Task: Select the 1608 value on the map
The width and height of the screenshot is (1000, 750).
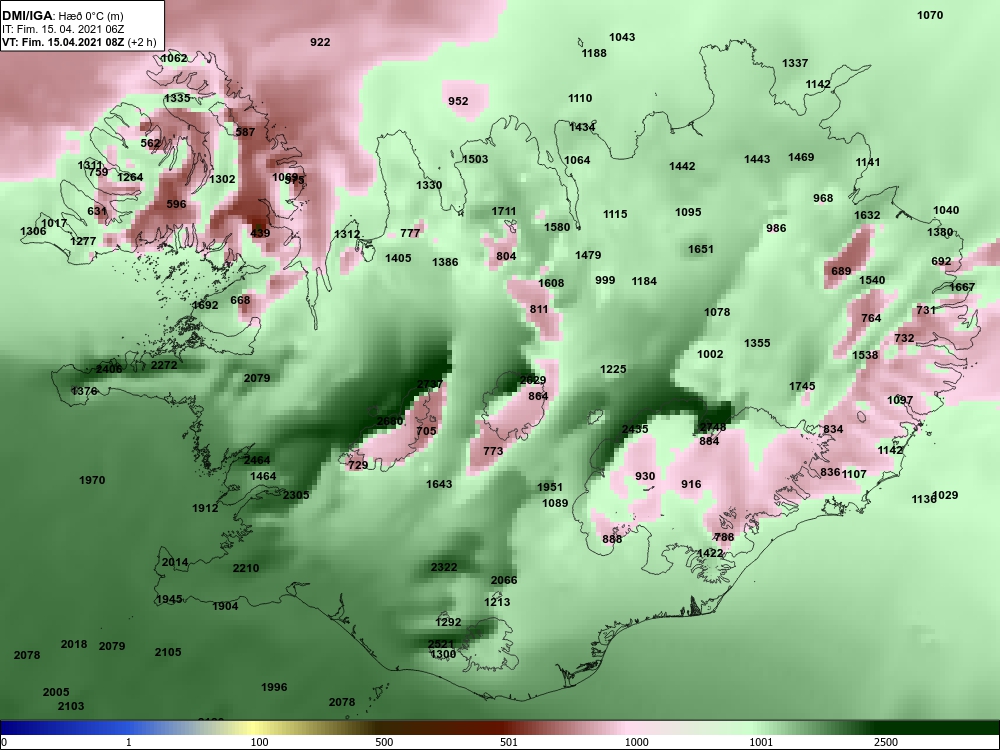Action: 551,283
